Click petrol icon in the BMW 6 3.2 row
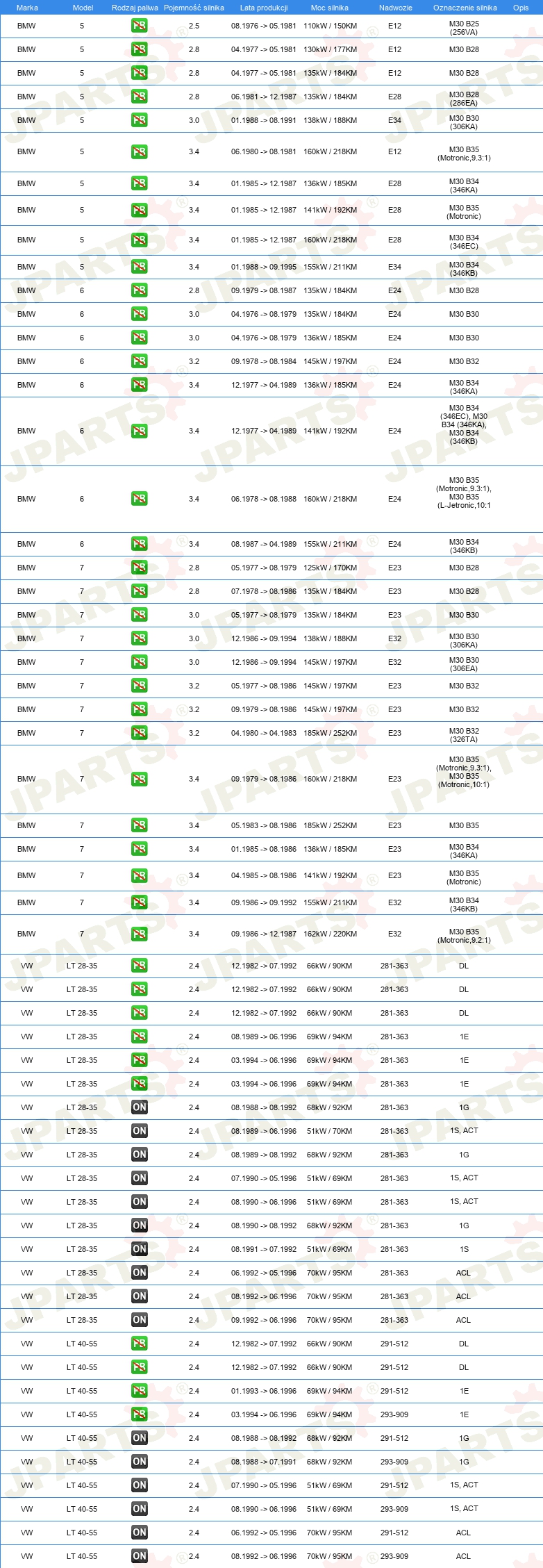This screenshot has width=543, height=1568. tap(139, 361)
